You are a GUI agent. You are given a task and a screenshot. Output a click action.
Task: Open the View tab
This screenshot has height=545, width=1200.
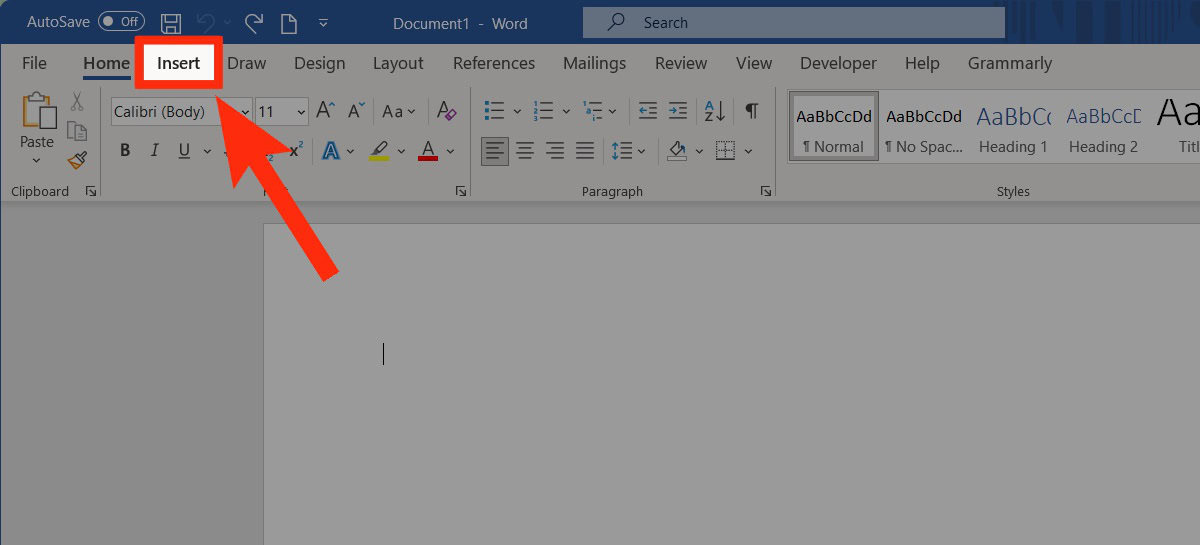754,63
